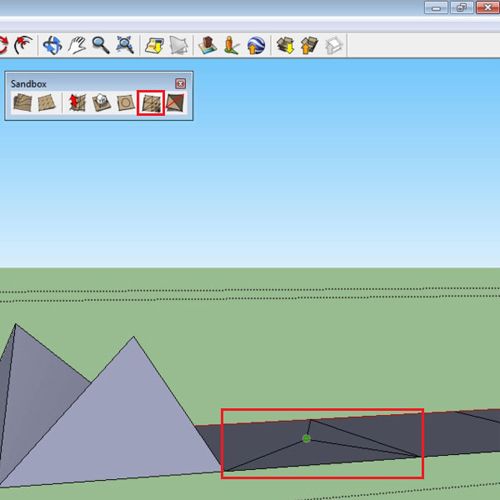Select the Drape tool in Sandbox
Image resolution: width=500 pixels, height=500 pixels.
click(x=126, y=103)
